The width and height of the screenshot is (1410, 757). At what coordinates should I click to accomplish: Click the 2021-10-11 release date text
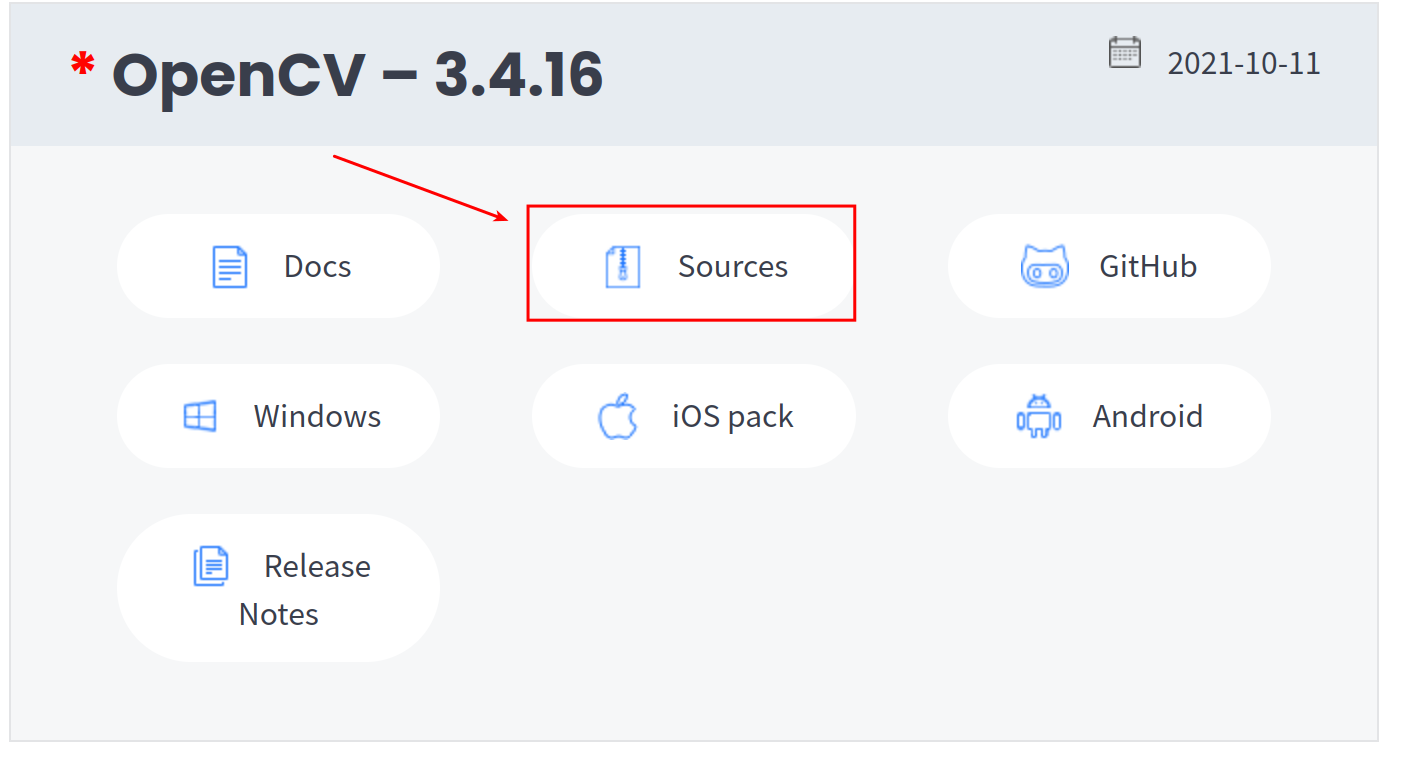(1243, 64)
